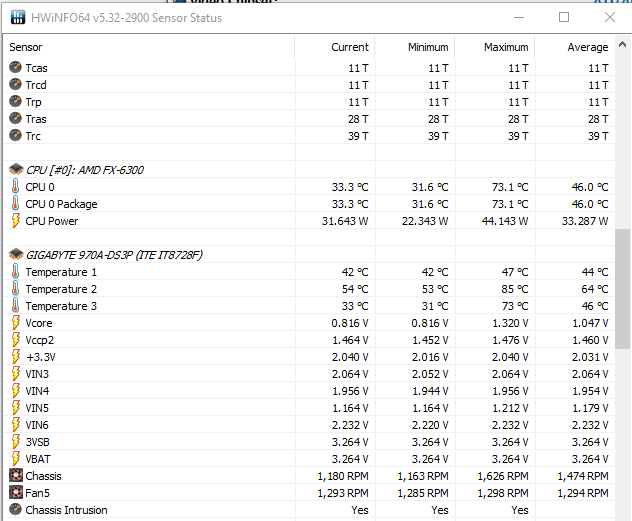This screenshot has height=521, width=632.
Task: Click thermometer icon beside Temperature 2
Action: click(15, 288)
